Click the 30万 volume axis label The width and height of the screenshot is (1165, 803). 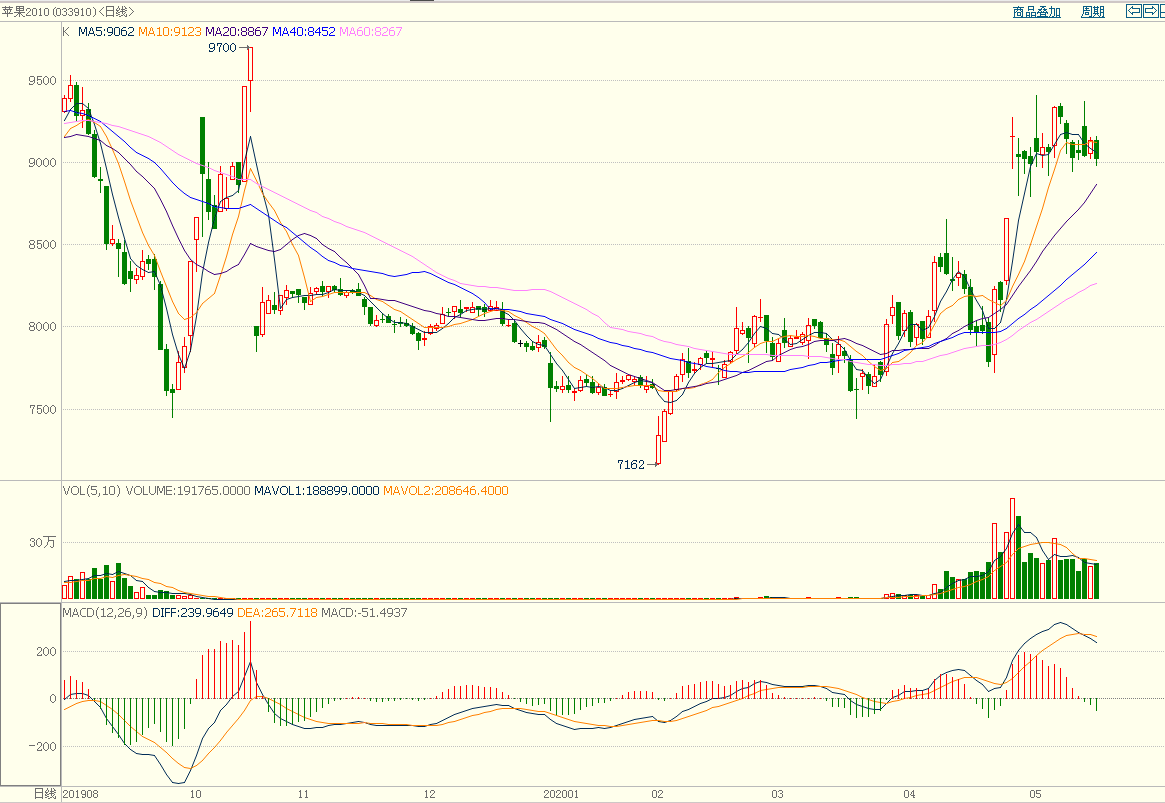coord(42,542)
